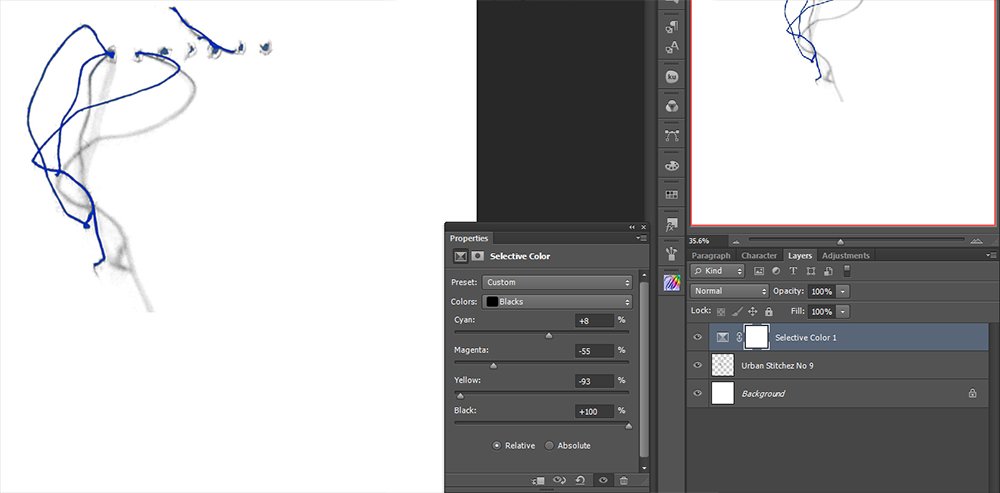Click the lock all icon button
The height and width of the screenshot is (493, 1000).
[x=768, y=312]
